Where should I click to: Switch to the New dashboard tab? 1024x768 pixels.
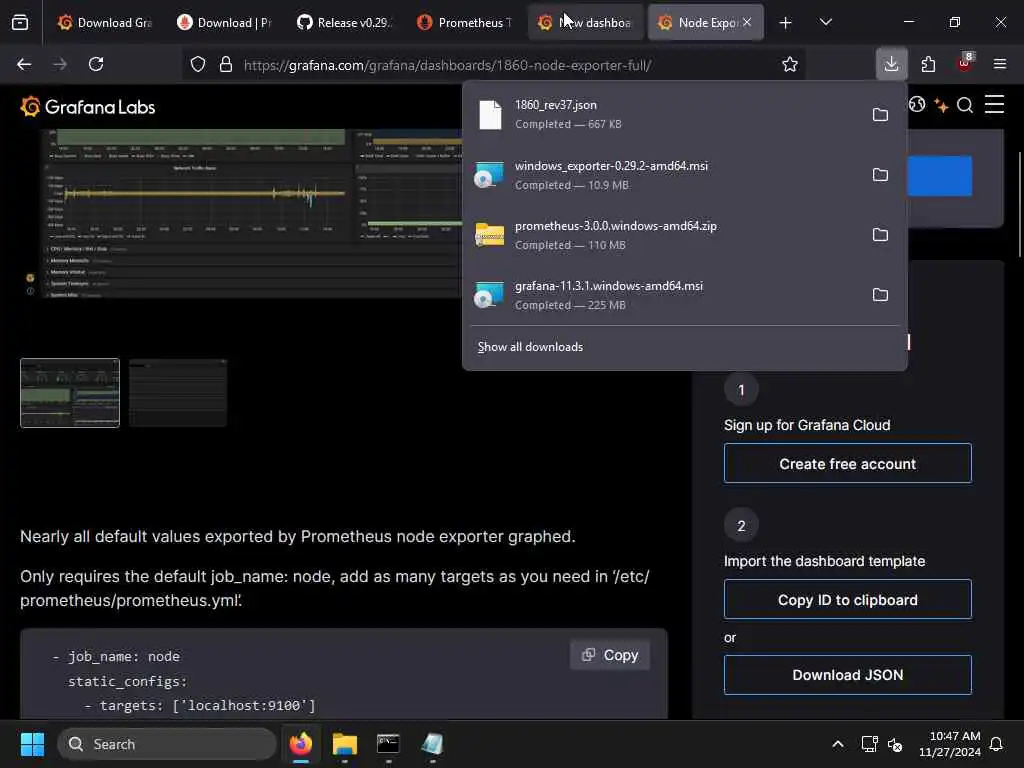pyautogui.click(x=585, y=22)
